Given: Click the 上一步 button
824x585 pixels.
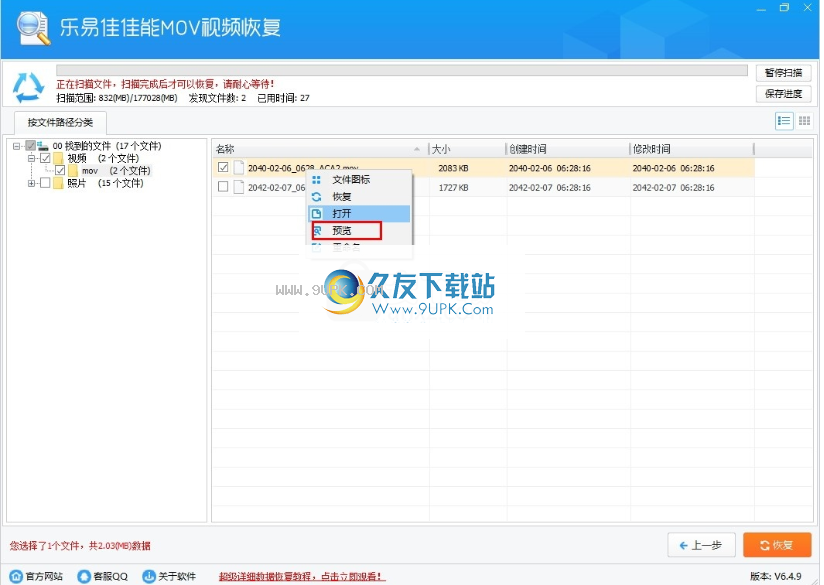Looking at the screenshot, I should (x=701, y=545).
